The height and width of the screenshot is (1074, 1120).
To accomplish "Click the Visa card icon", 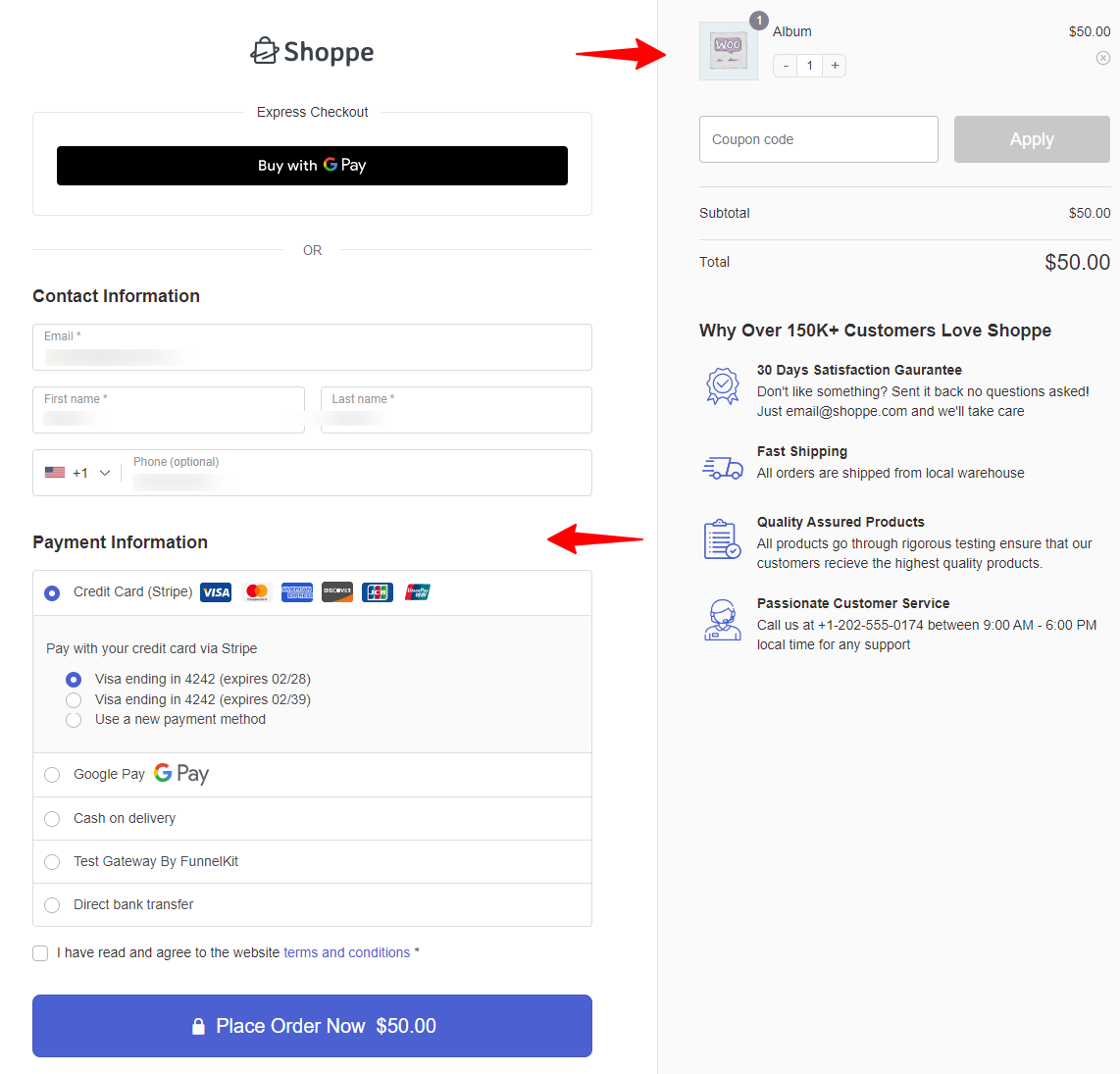I will click(216, 592).
